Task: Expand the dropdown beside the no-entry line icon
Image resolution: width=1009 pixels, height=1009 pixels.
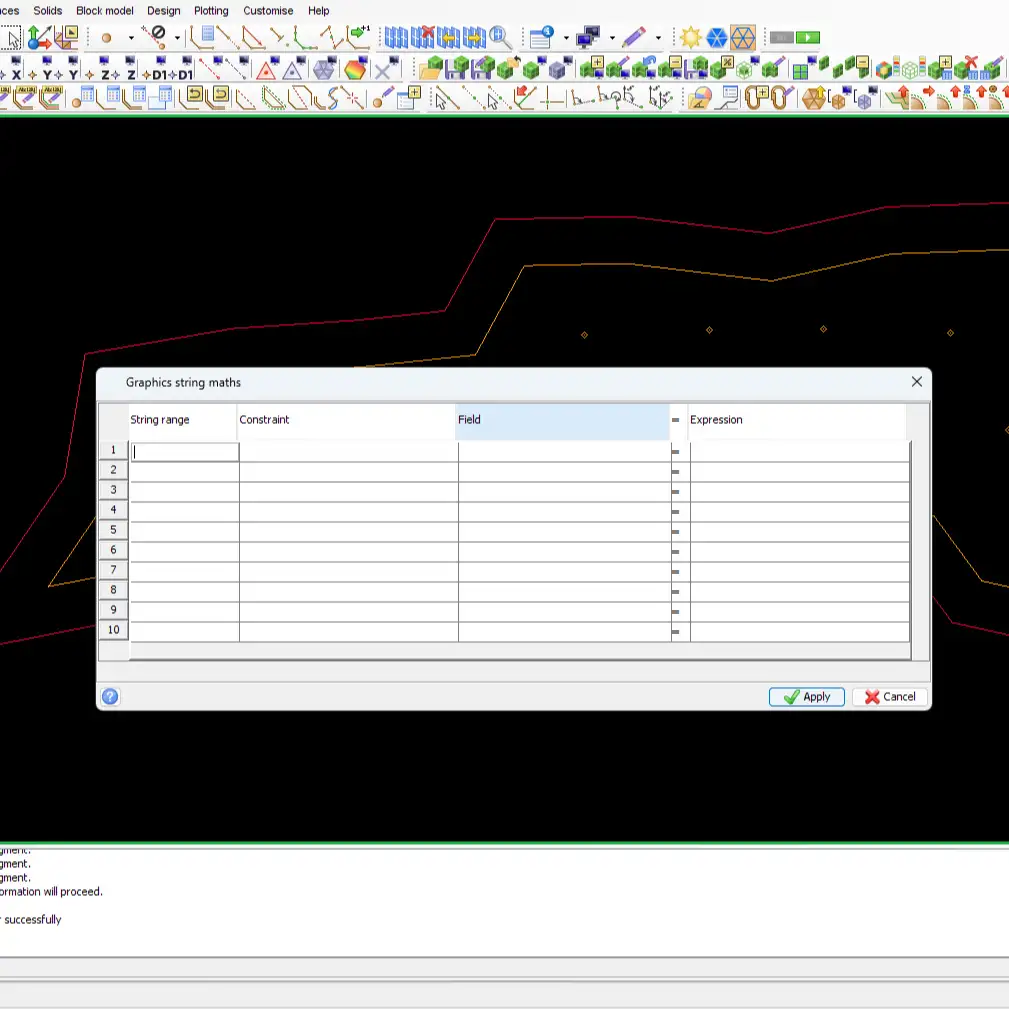Action: pos(177,38)
